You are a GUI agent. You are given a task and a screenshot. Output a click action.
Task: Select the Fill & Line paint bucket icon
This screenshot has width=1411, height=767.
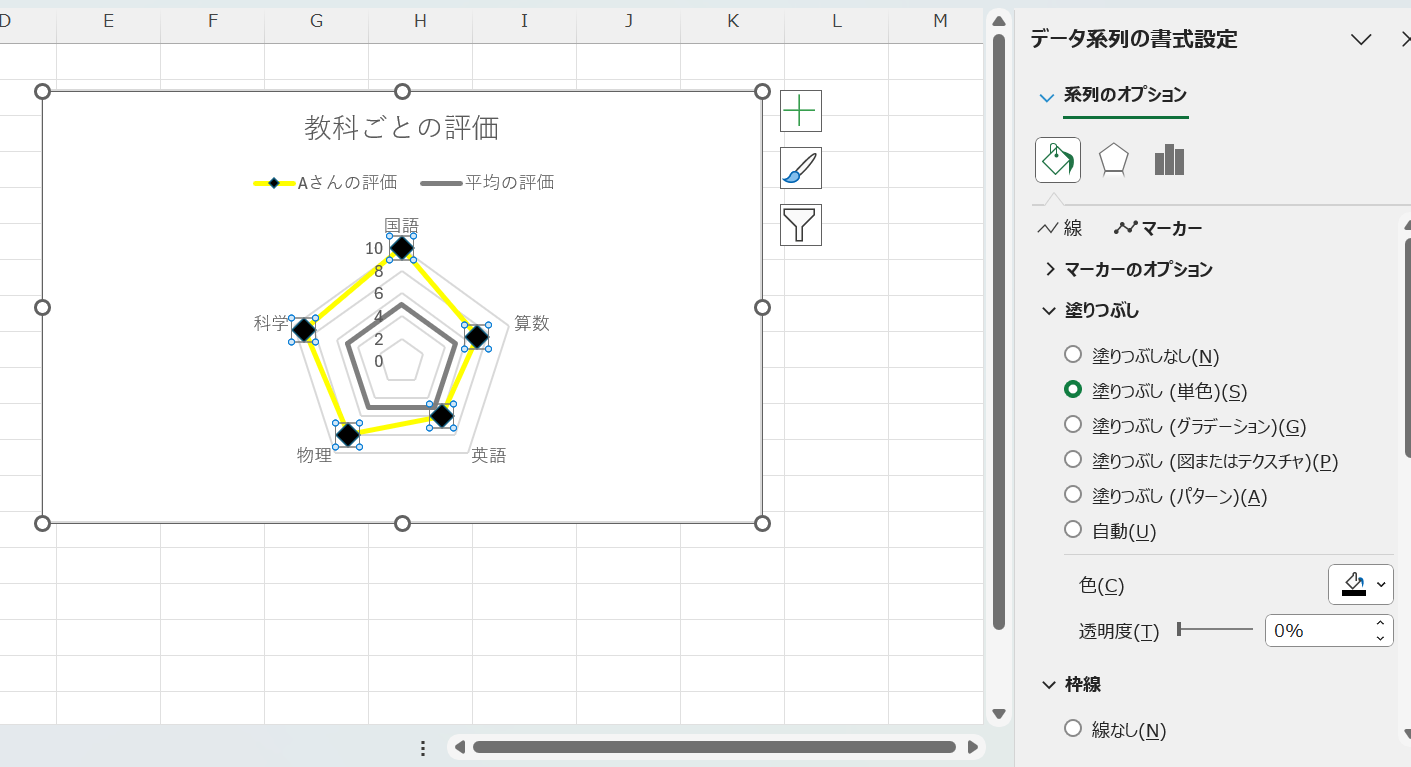tap(1057, 159)
